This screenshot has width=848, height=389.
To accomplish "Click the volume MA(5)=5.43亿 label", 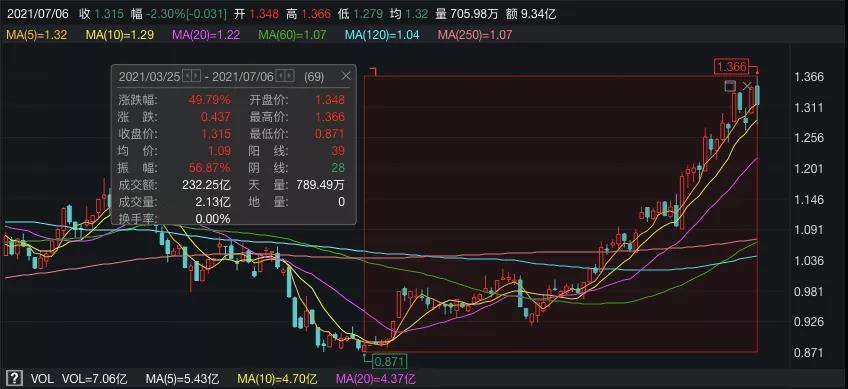I will (x=182, y=378).
